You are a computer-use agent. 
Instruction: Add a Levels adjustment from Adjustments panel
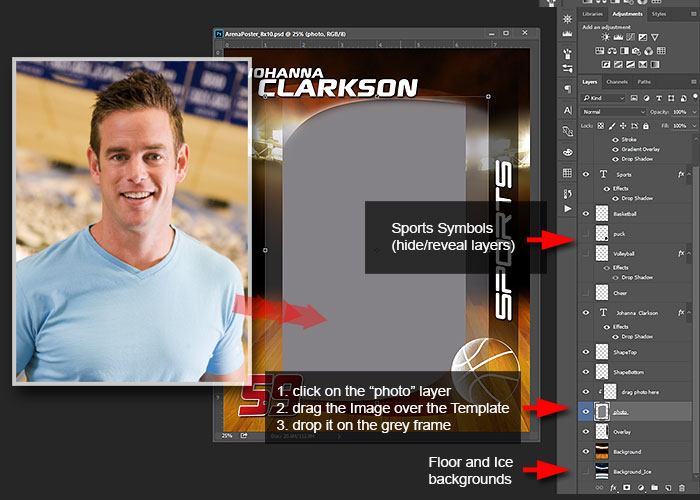click(x=618, y=37)
